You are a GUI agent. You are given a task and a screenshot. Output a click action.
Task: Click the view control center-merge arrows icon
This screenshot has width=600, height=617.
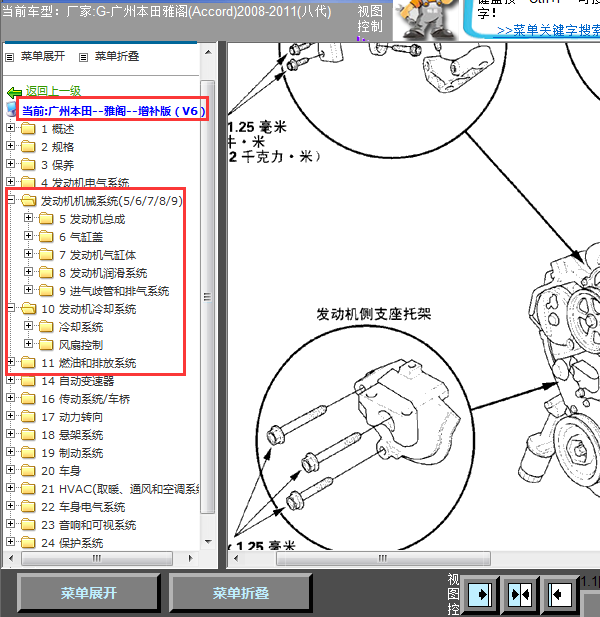520,594
